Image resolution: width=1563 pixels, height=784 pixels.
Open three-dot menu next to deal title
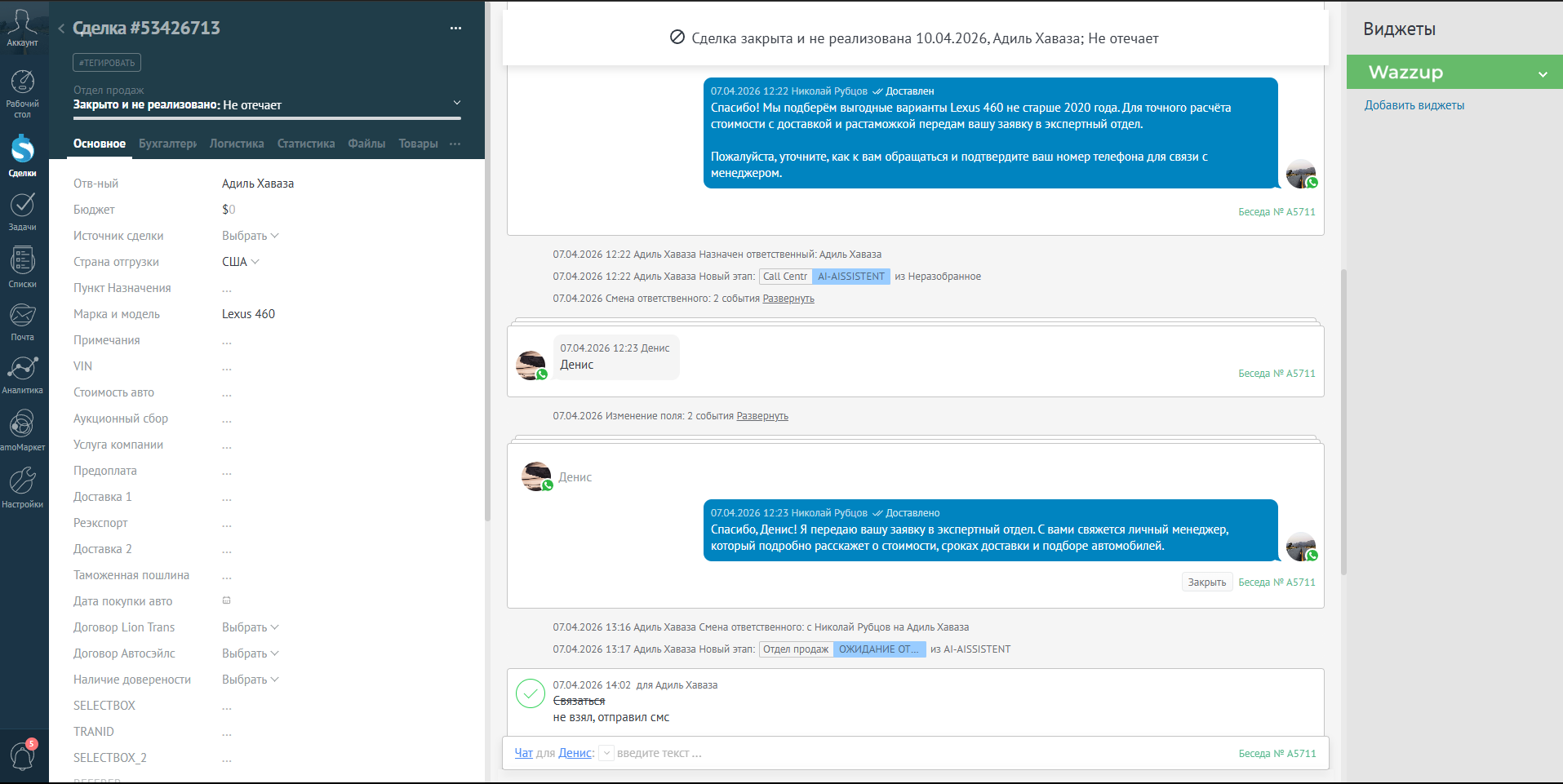coord(455,29)
